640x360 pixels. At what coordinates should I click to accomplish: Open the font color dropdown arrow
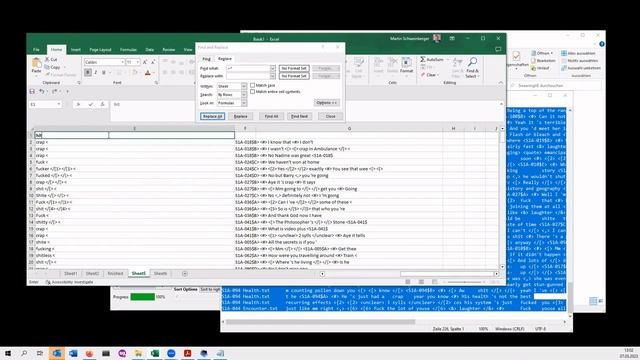(x=153, y=73)
